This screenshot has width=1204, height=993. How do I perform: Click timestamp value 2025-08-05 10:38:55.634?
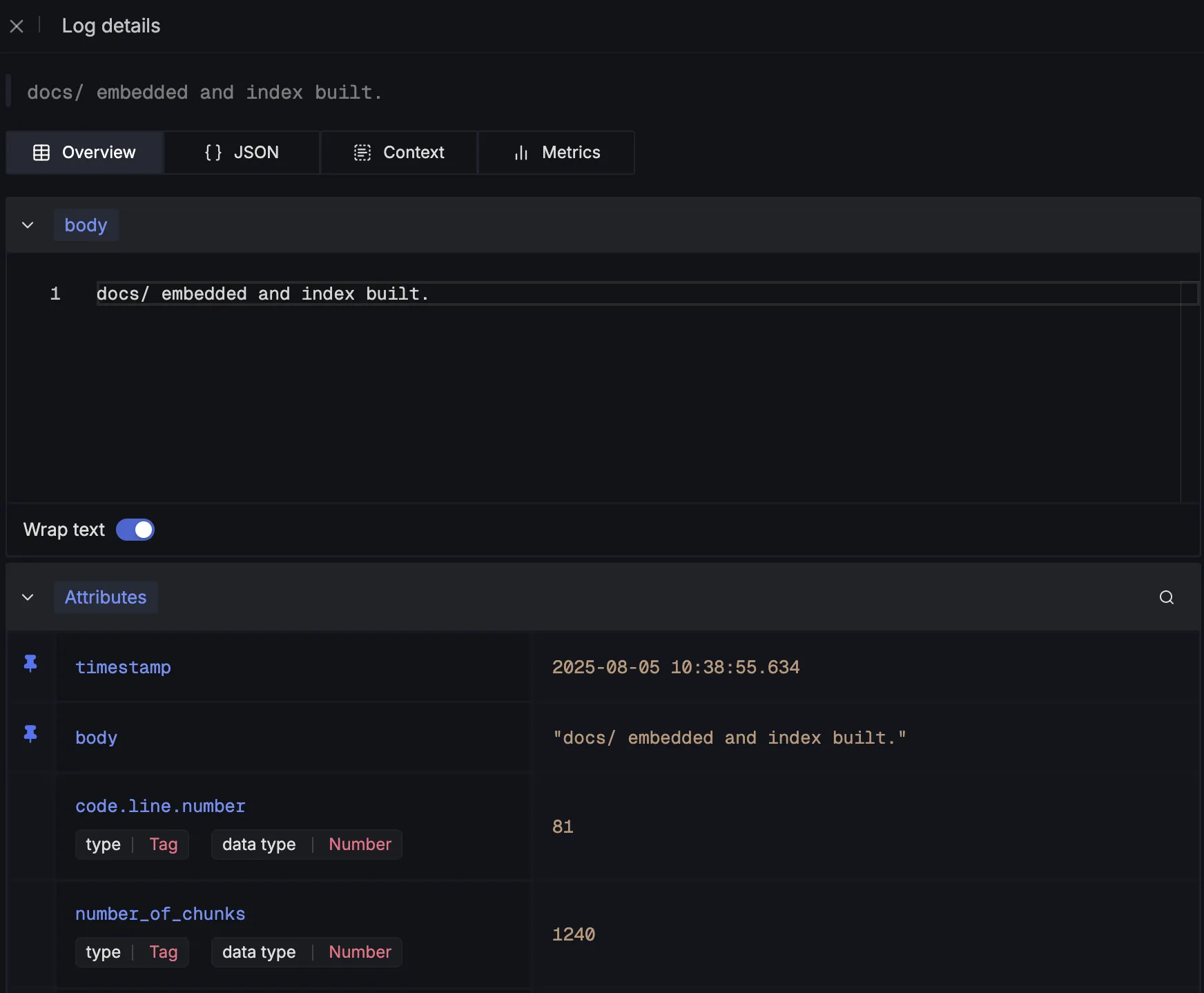point(676,667)
